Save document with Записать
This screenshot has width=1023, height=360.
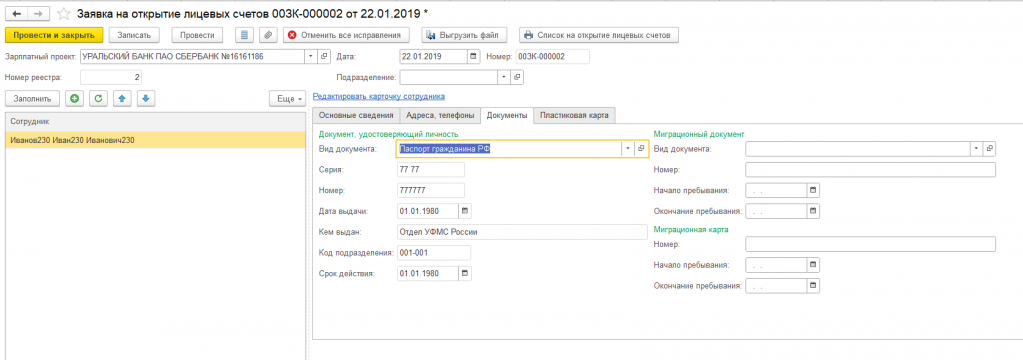[x=134, y=35]
